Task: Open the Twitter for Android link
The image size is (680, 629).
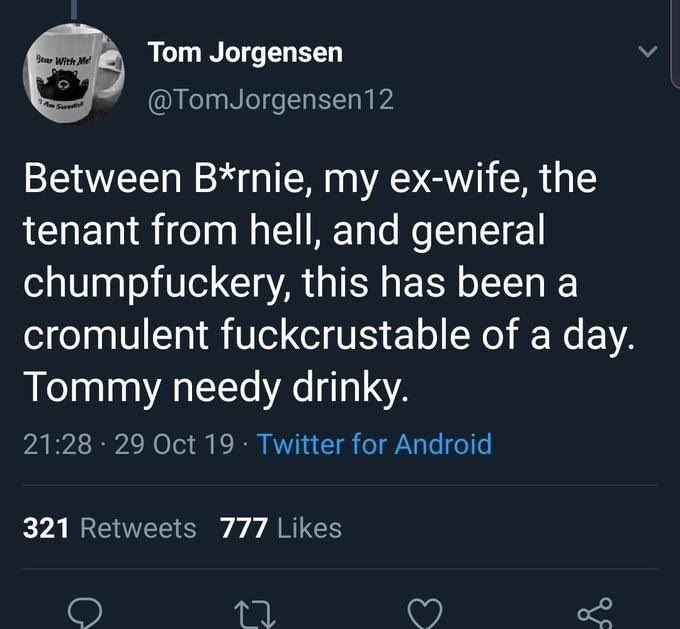Action: coord(374,443)
